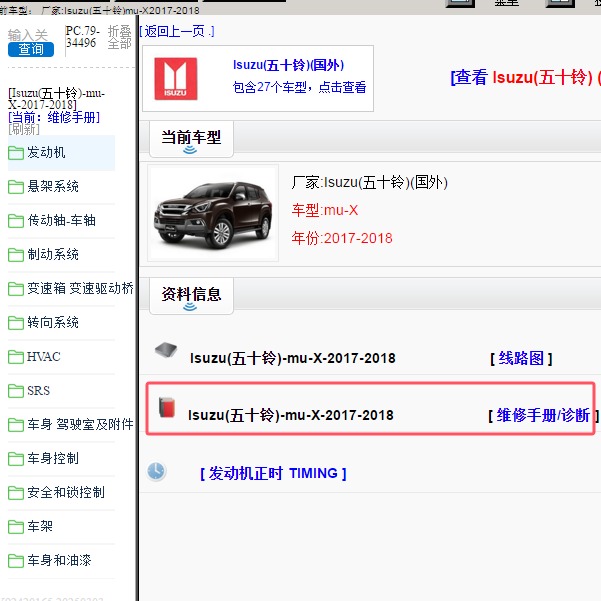Click the 查看 Isuzu(五十铃) link on the right

coord(525,77)
